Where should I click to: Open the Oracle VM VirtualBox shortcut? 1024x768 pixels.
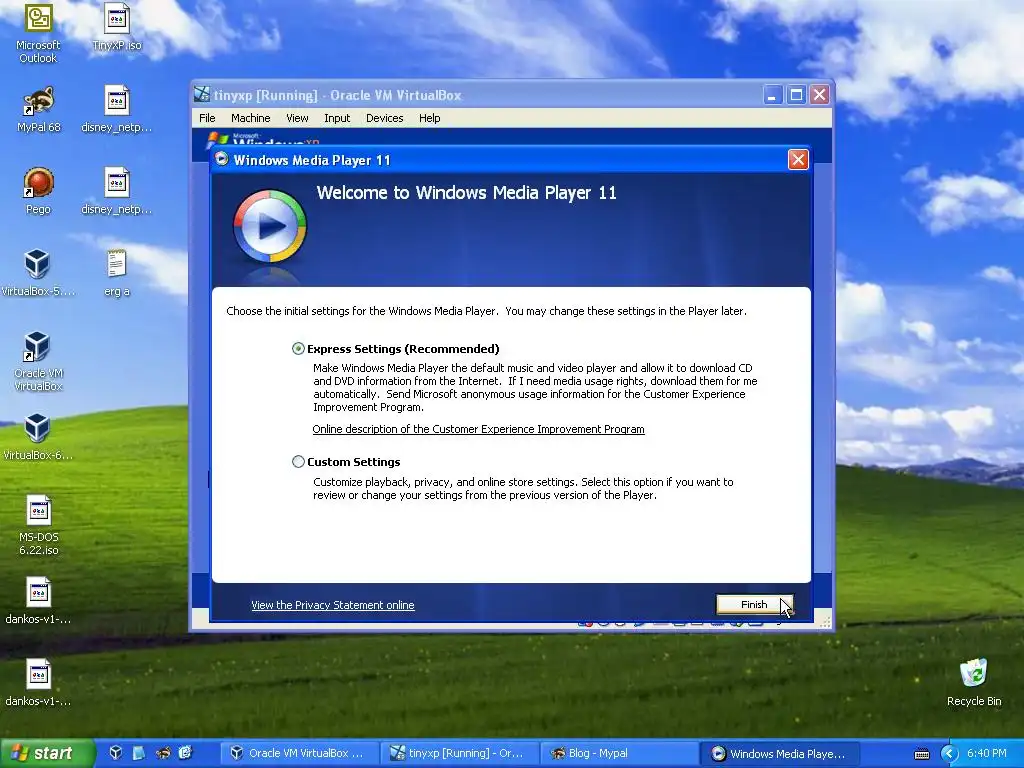tap(38, 361)
